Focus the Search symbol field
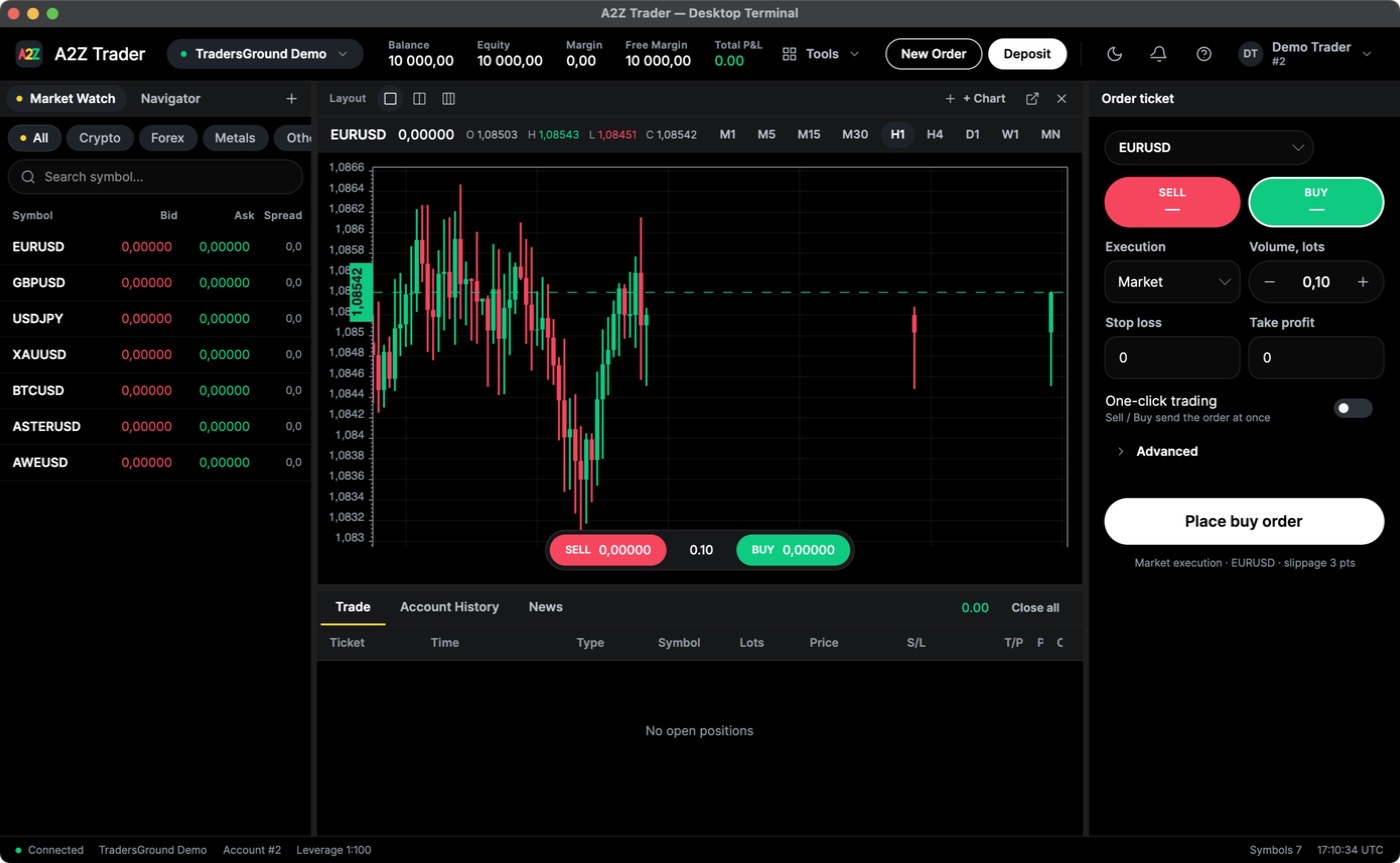This screenshot has height=863, width=1400. (155, 177)
